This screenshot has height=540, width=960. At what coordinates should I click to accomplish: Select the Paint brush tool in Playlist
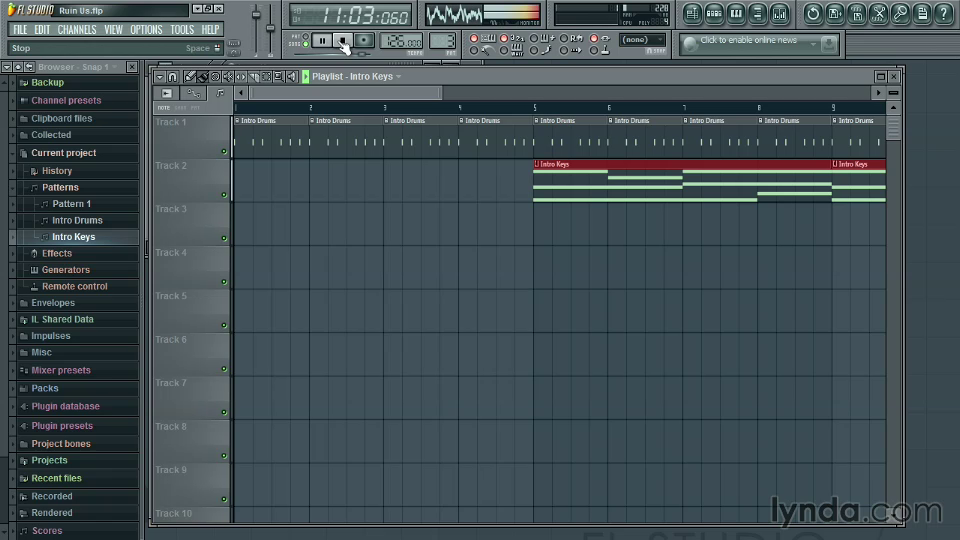(x=203, y=77)
